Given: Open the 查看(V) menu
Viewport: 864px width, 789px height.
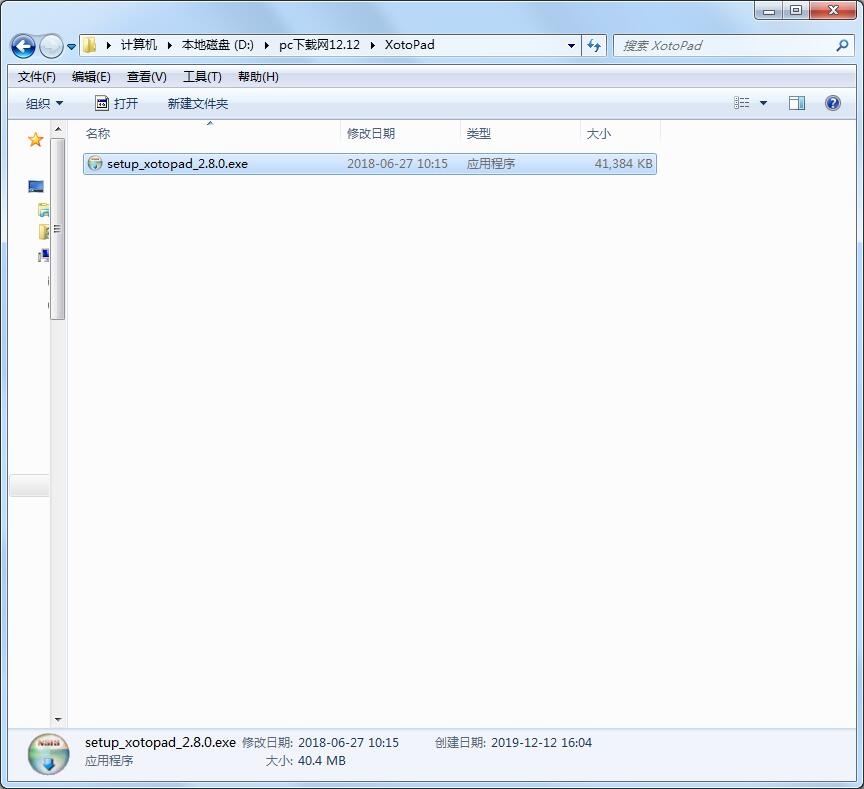Looking at the screenshot, I should click(147, 77).
